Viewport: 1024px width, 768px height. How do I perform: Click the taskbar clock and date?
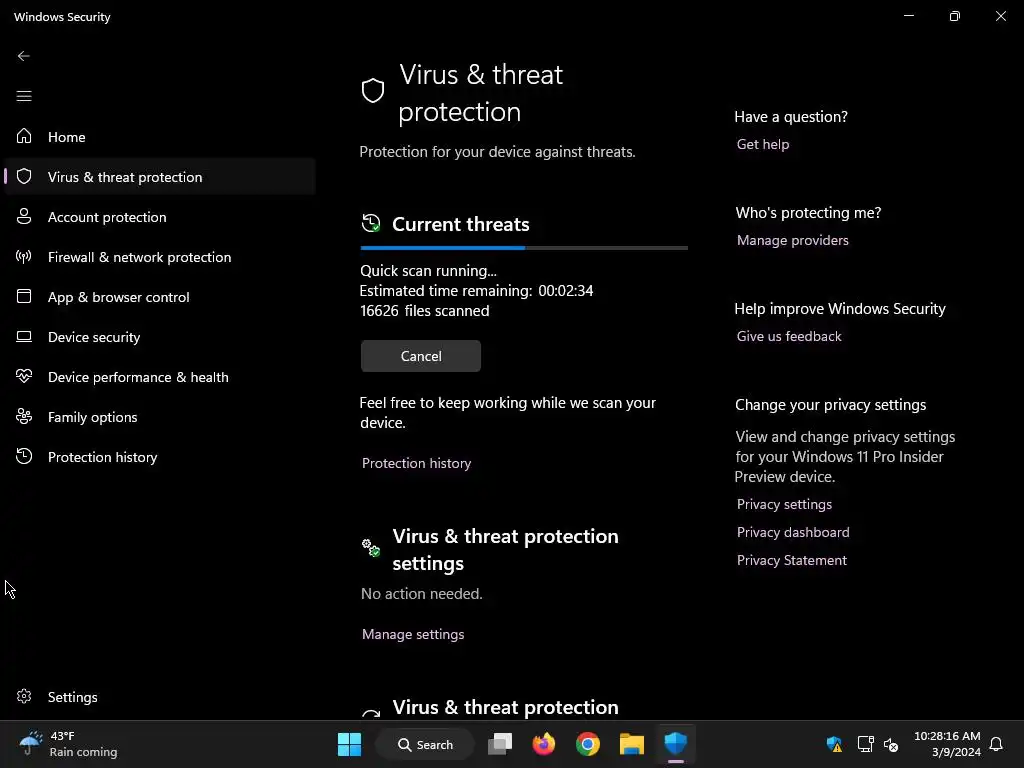(x=947, y=744)
